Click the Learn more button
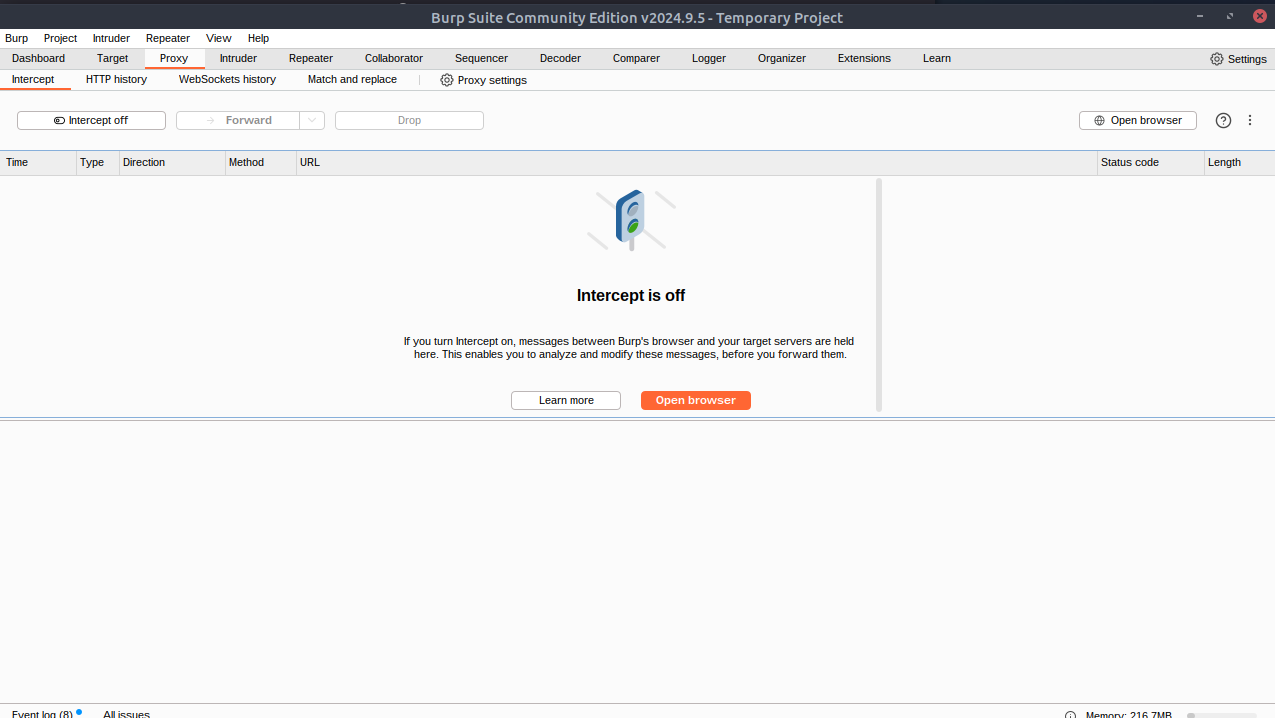 coord(566,400)
